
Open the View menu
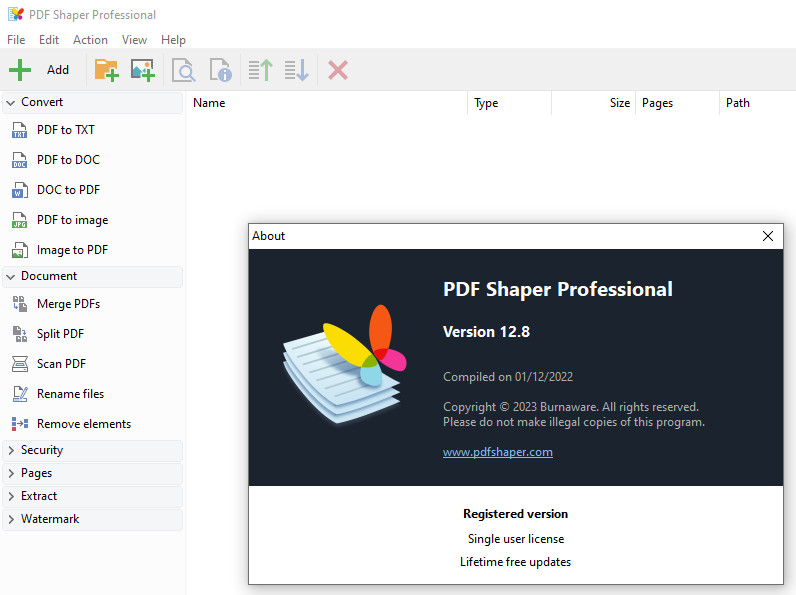(x=134, y=40)
